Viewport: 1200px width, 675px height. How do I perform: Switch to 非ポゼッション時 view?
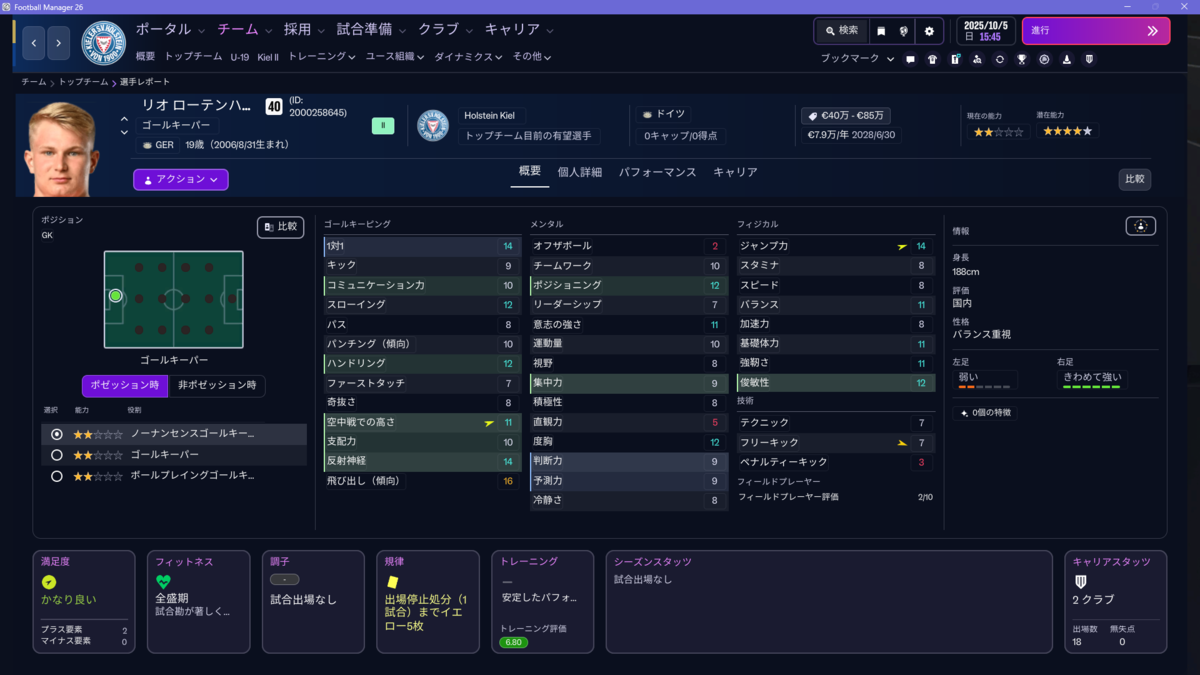(x=216, y=385)
